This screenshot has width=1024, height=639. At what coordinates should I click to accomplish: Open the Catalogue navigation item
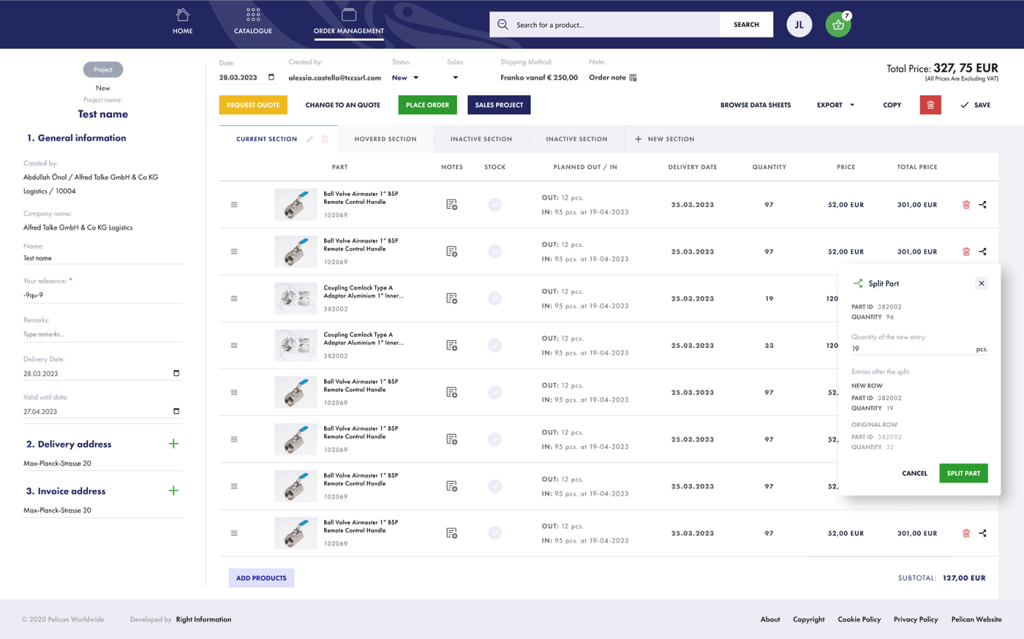(x=253, y=22)
